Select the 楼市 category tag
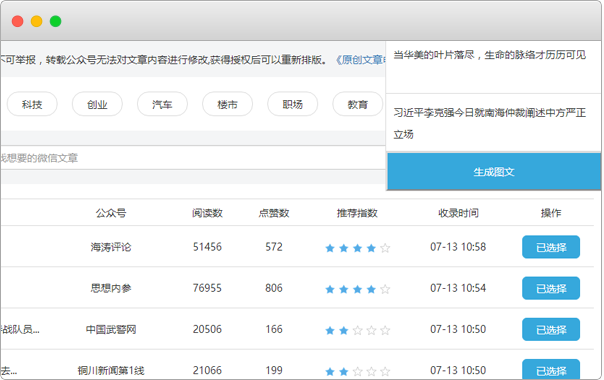 point(227,104)
